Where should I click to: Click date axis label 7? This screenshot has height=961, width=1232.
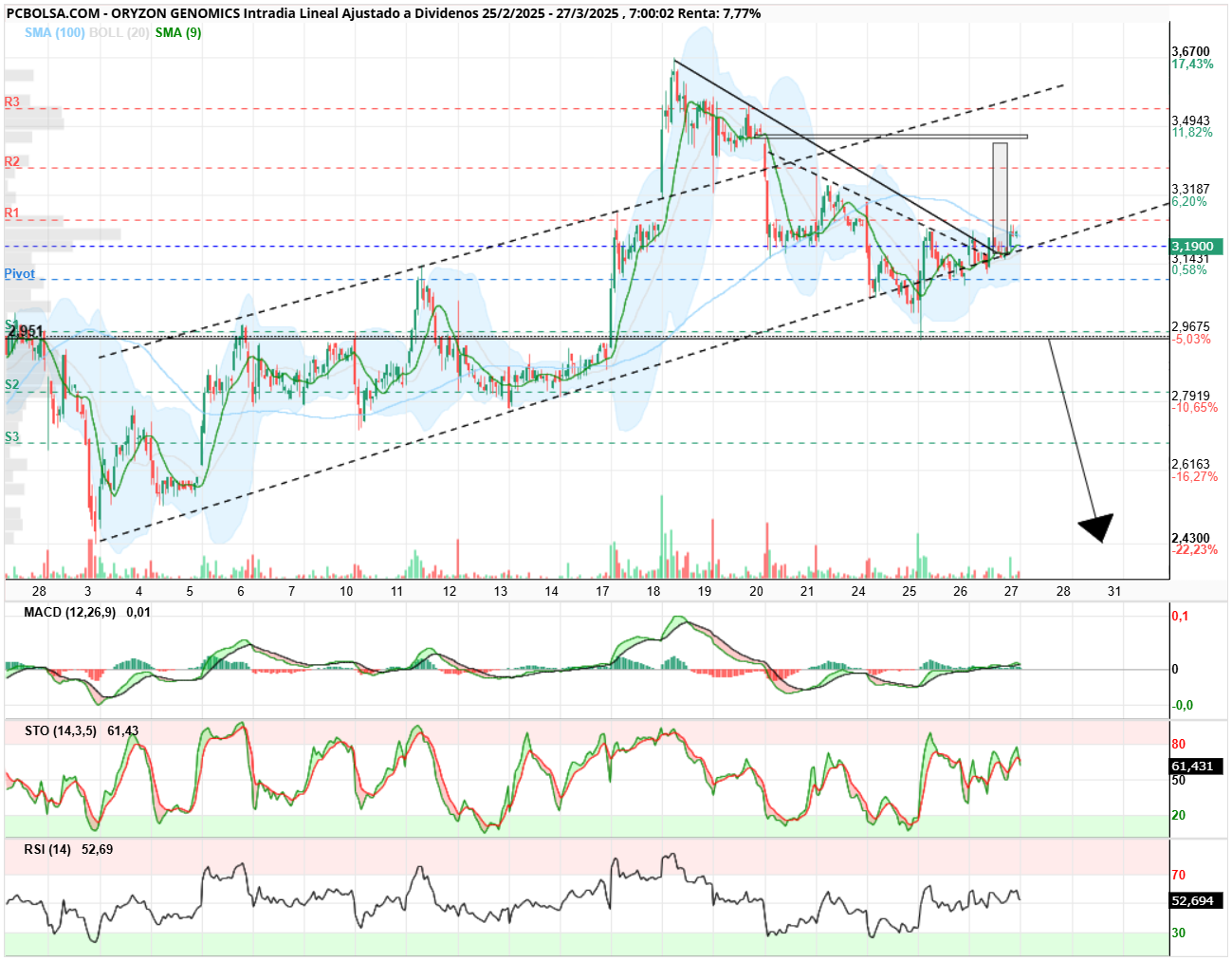point(292,591)
